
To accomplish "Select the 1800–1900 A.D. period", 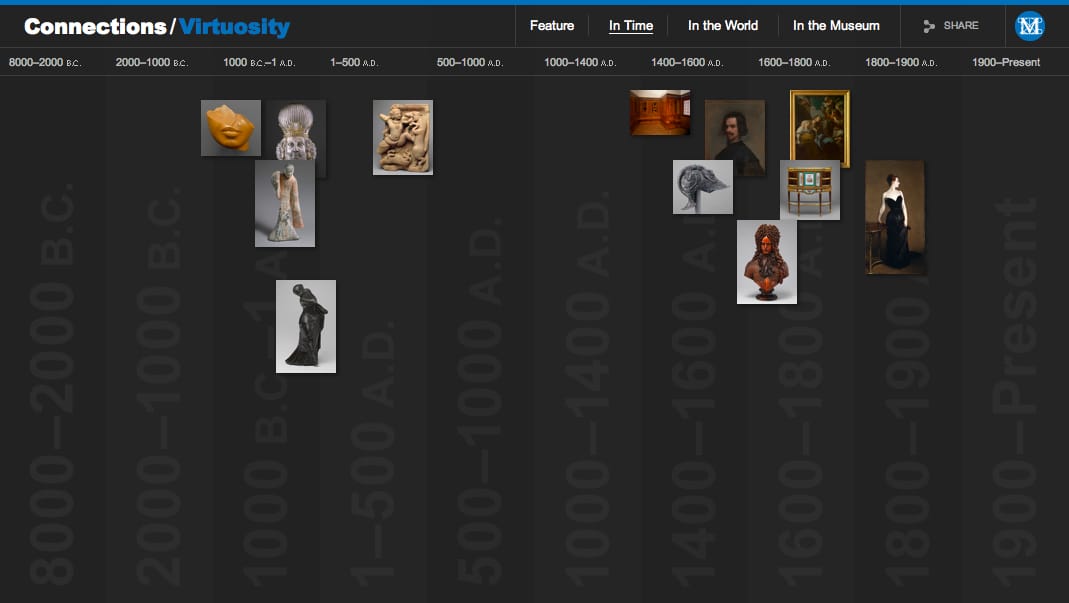I will 901,62.
